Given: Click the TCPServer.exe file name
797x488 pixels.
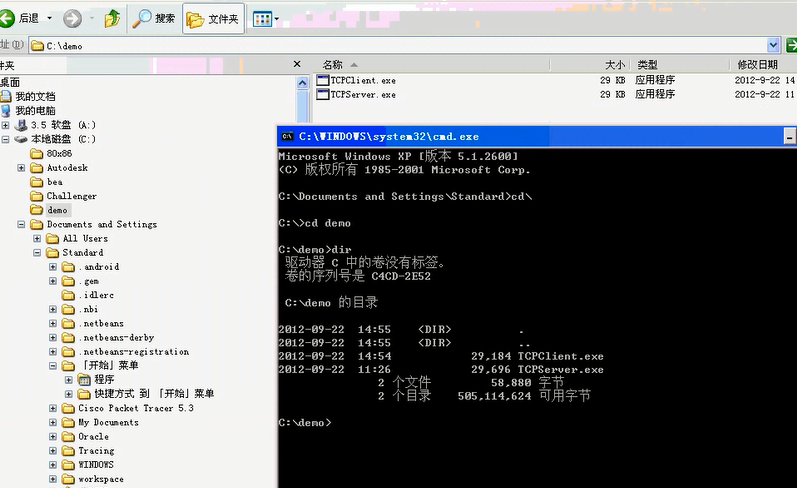Looking at the screenshot, I should point(363,95).
